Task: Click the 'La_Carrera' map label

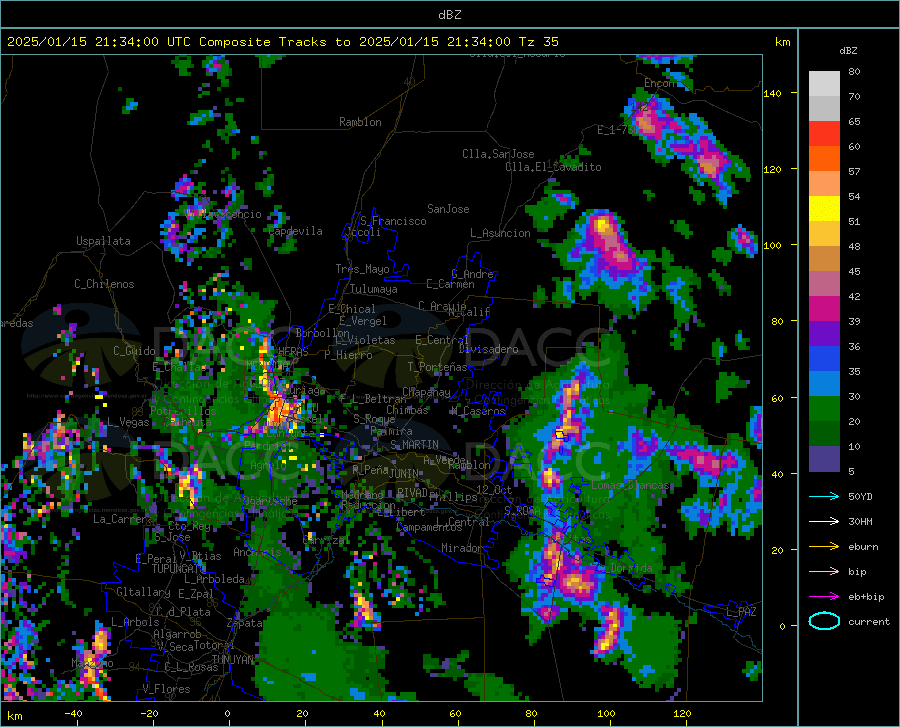Action: (123, 519)
